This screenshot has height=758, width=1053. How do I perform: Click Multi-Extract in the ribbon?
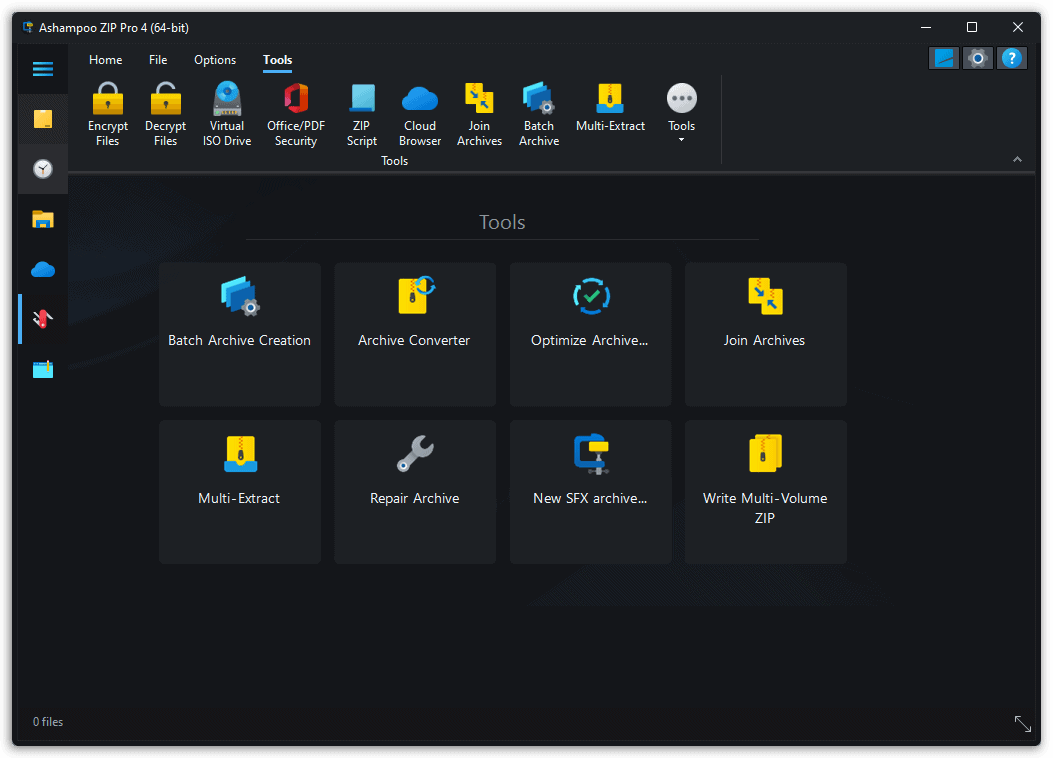pyautogui.click(x=610, y=107)
